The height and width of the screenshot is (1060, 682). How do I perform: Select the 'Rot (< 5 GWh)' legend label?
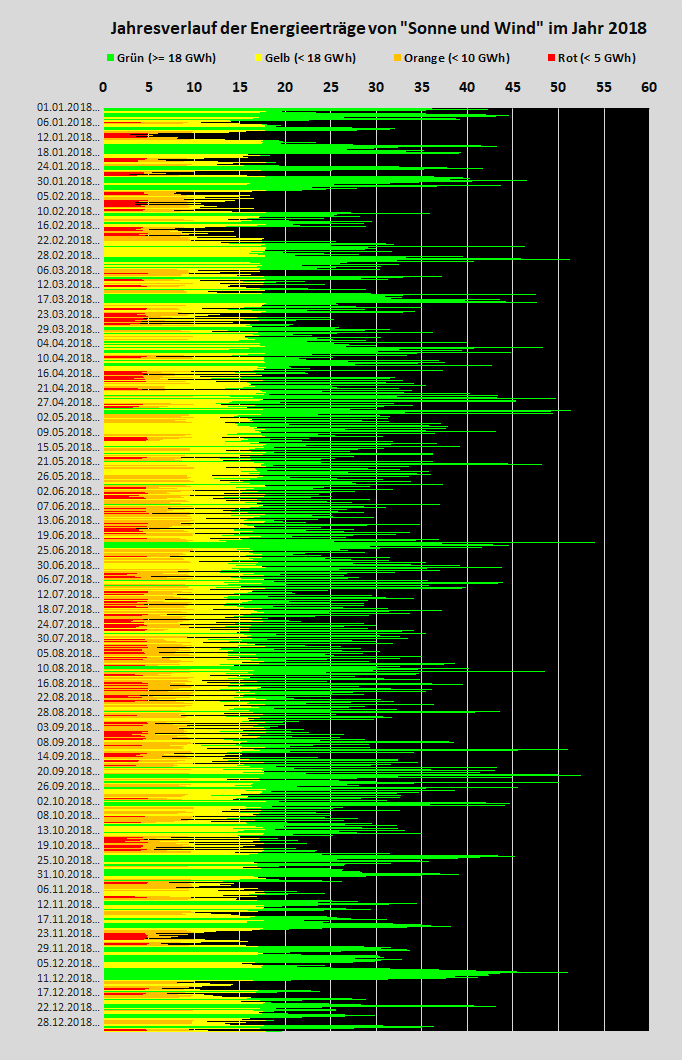[x=597, y=58]
